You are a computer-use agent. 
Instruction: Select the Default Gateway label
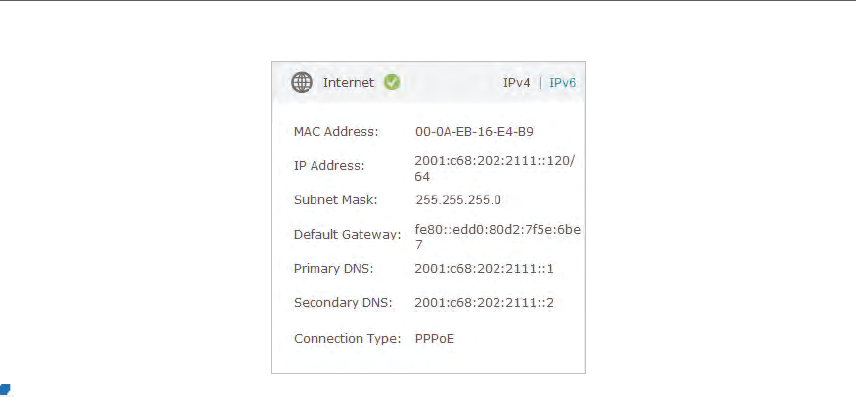pyautogui.click(x=347, y=235)
